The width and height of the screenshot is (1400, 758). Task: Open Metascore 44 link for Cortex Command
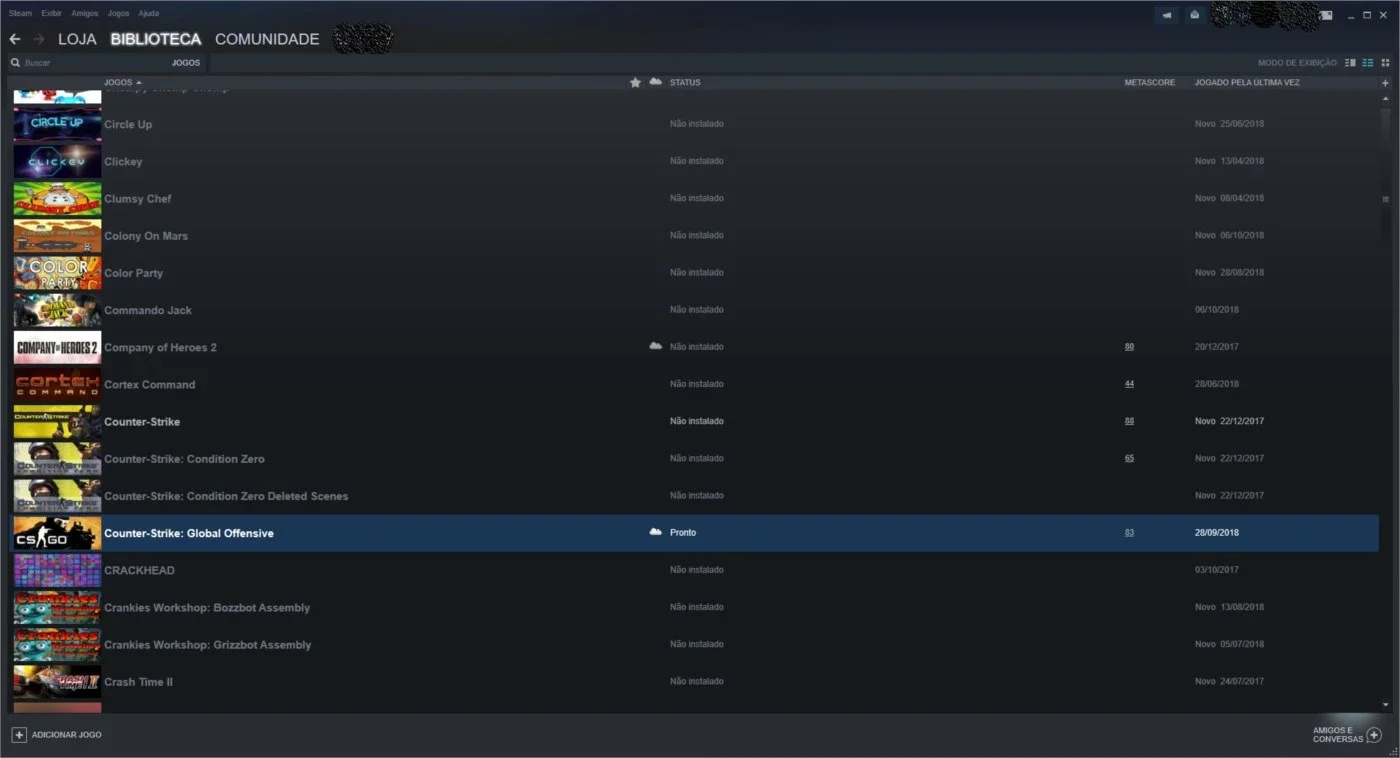(1129, 384)
